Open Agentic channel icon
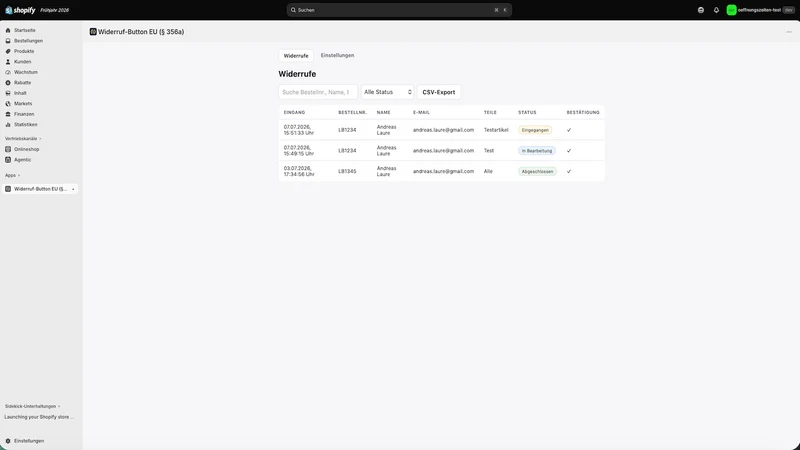Viewport: 800px width, 450px height. point(8,160)
